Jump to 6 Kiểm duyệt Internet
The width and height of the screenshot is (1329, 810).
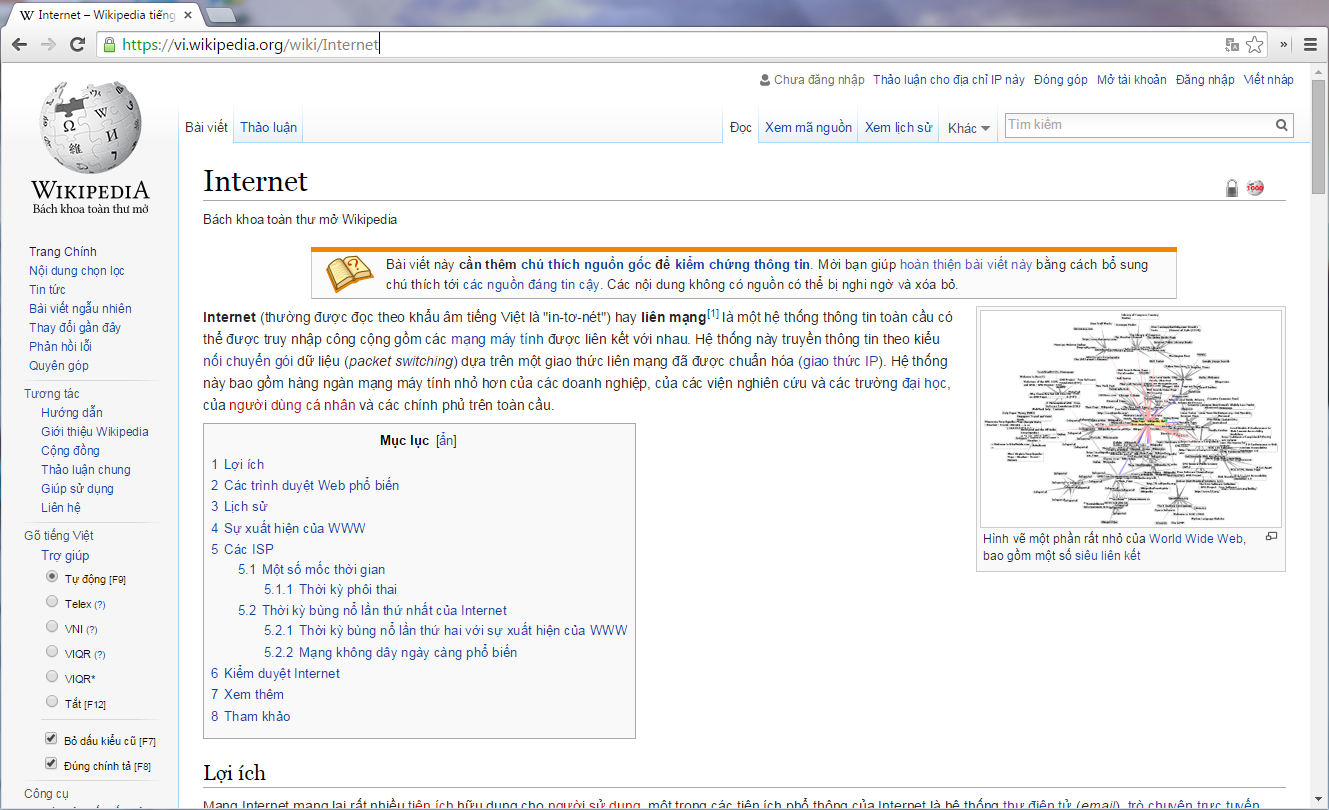tap(275, 673)
